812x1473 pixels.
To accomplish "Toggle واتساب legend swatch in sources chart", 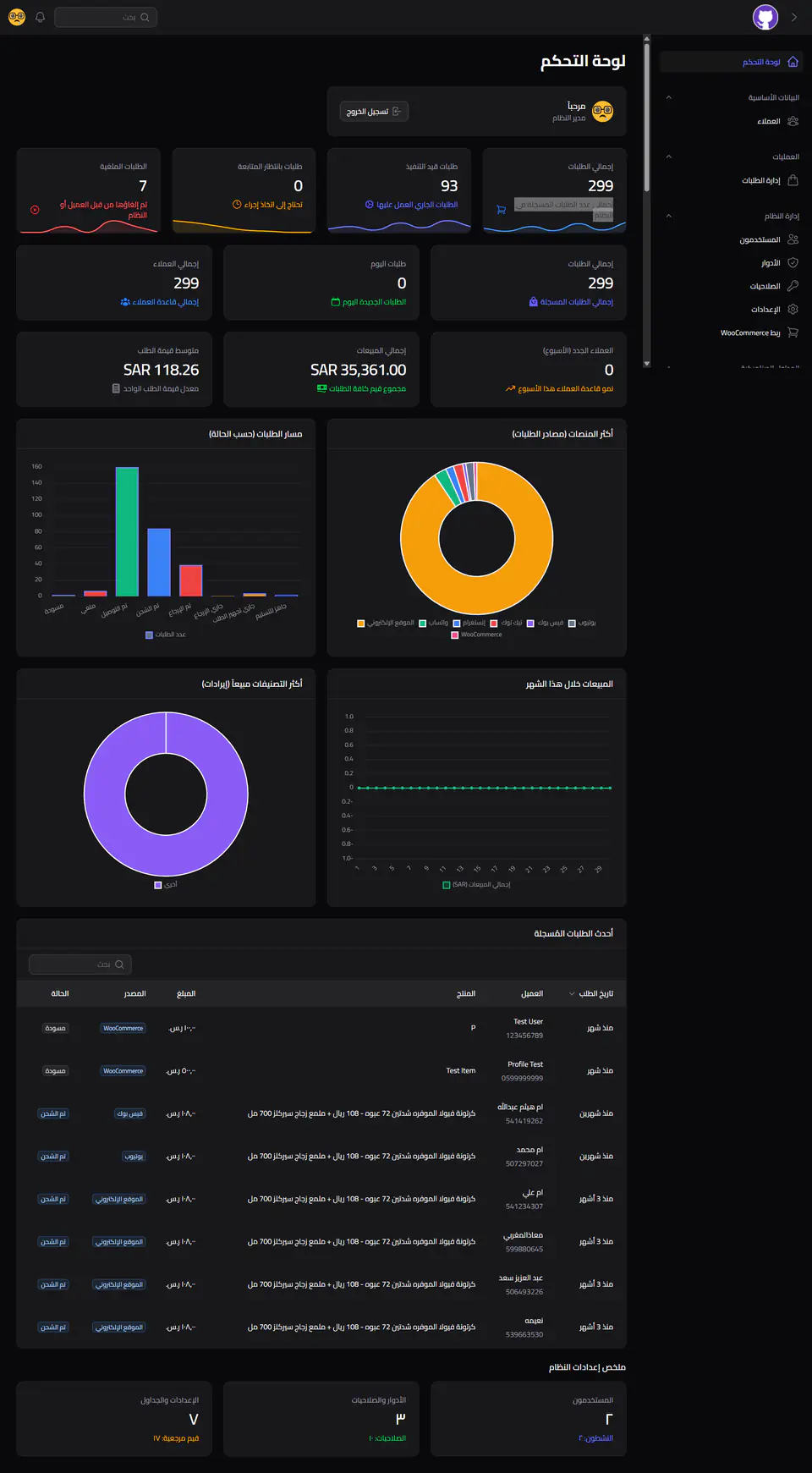I will coord(423,624).
